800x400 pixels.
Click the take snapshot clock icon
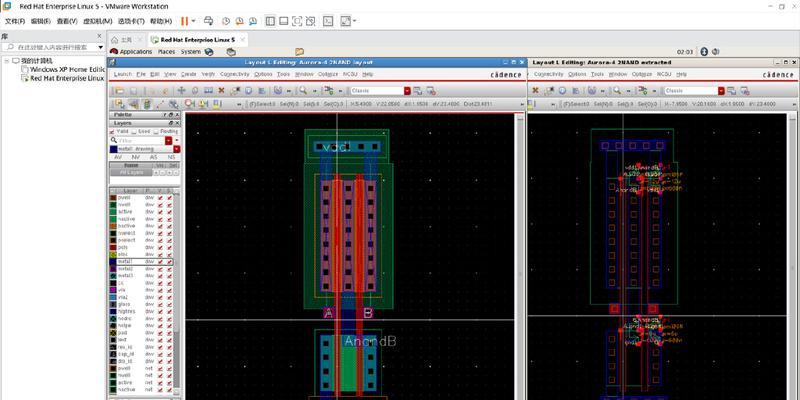[x=226, y=21]
